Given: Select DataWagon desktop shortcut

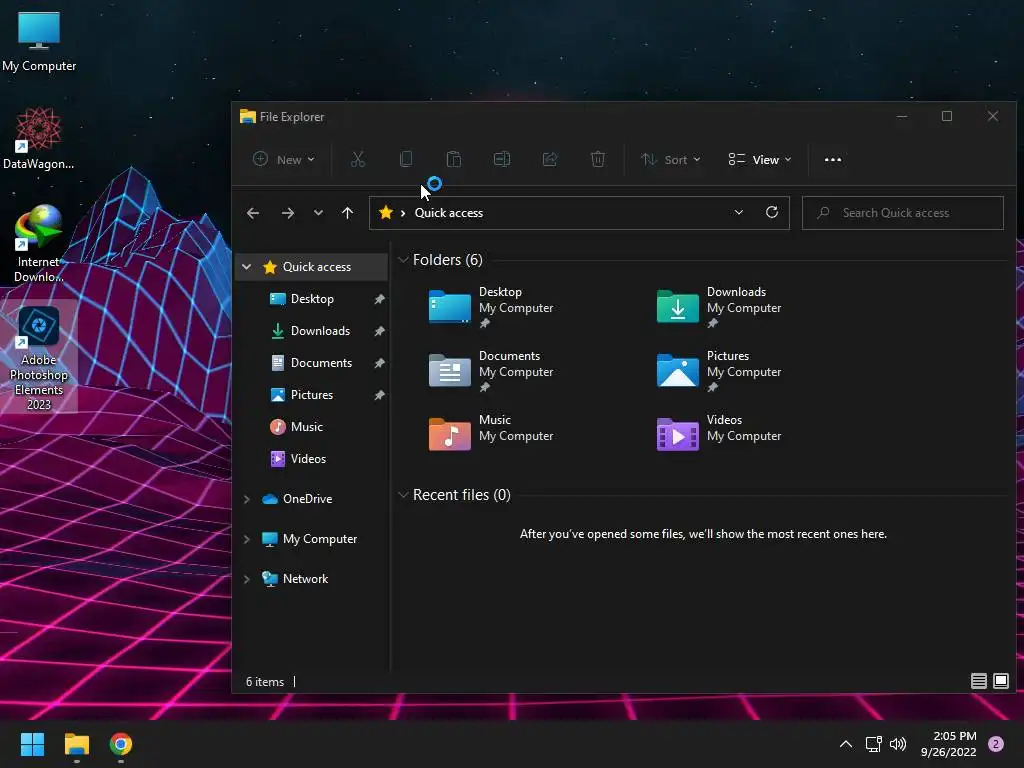Looking at the screenshot, I should [39, 138].
